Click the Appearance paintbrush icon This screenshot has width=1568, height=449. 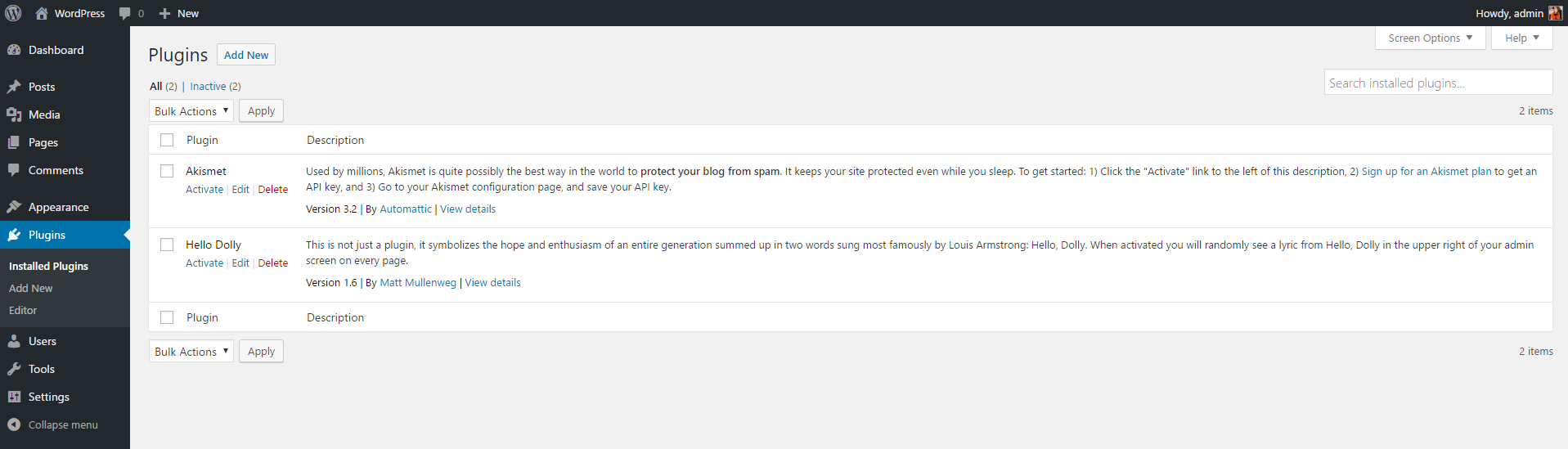point(14,207)
